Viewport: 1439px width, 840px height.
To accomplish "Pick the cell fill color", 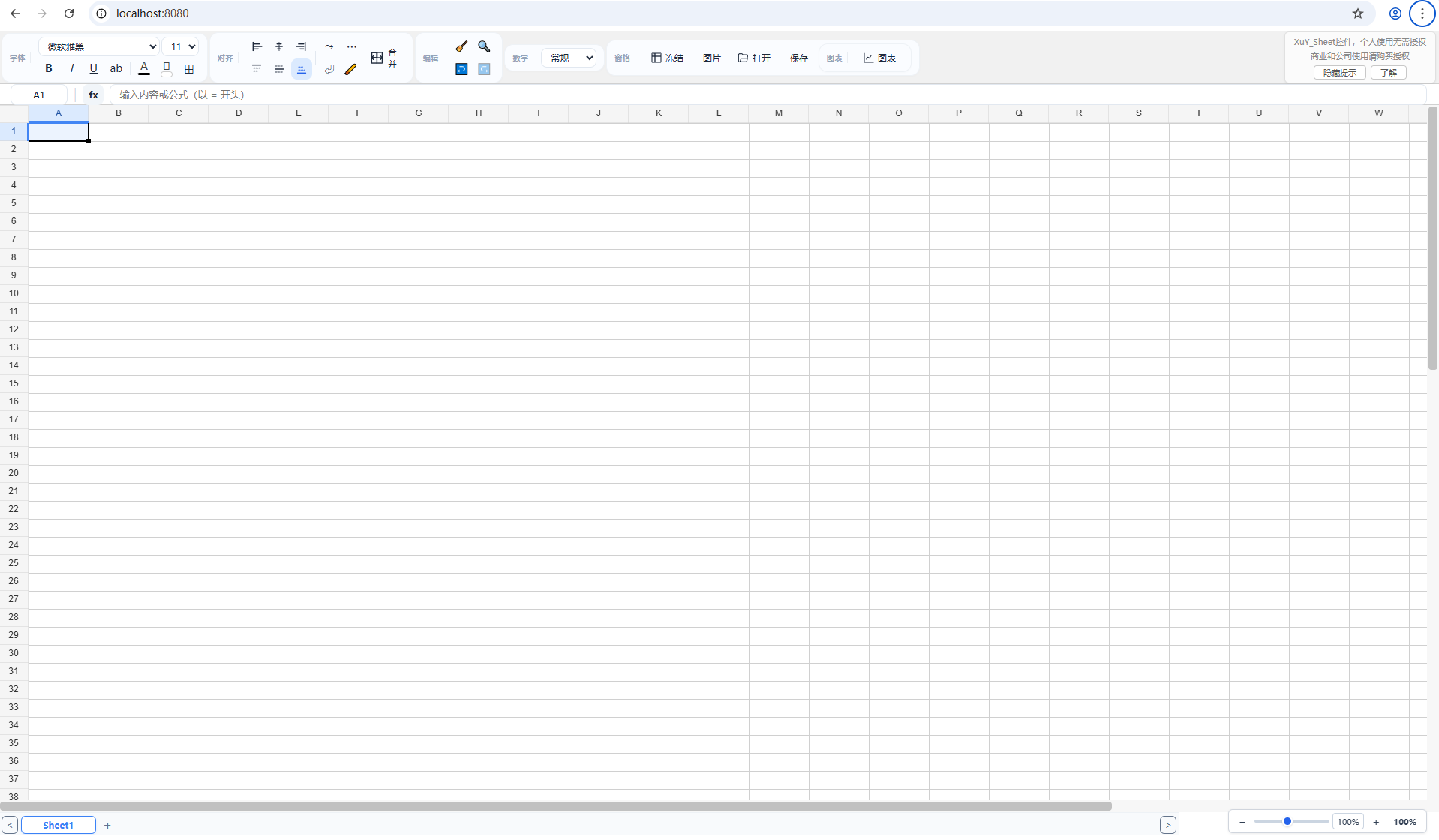I will click(167, 68).
